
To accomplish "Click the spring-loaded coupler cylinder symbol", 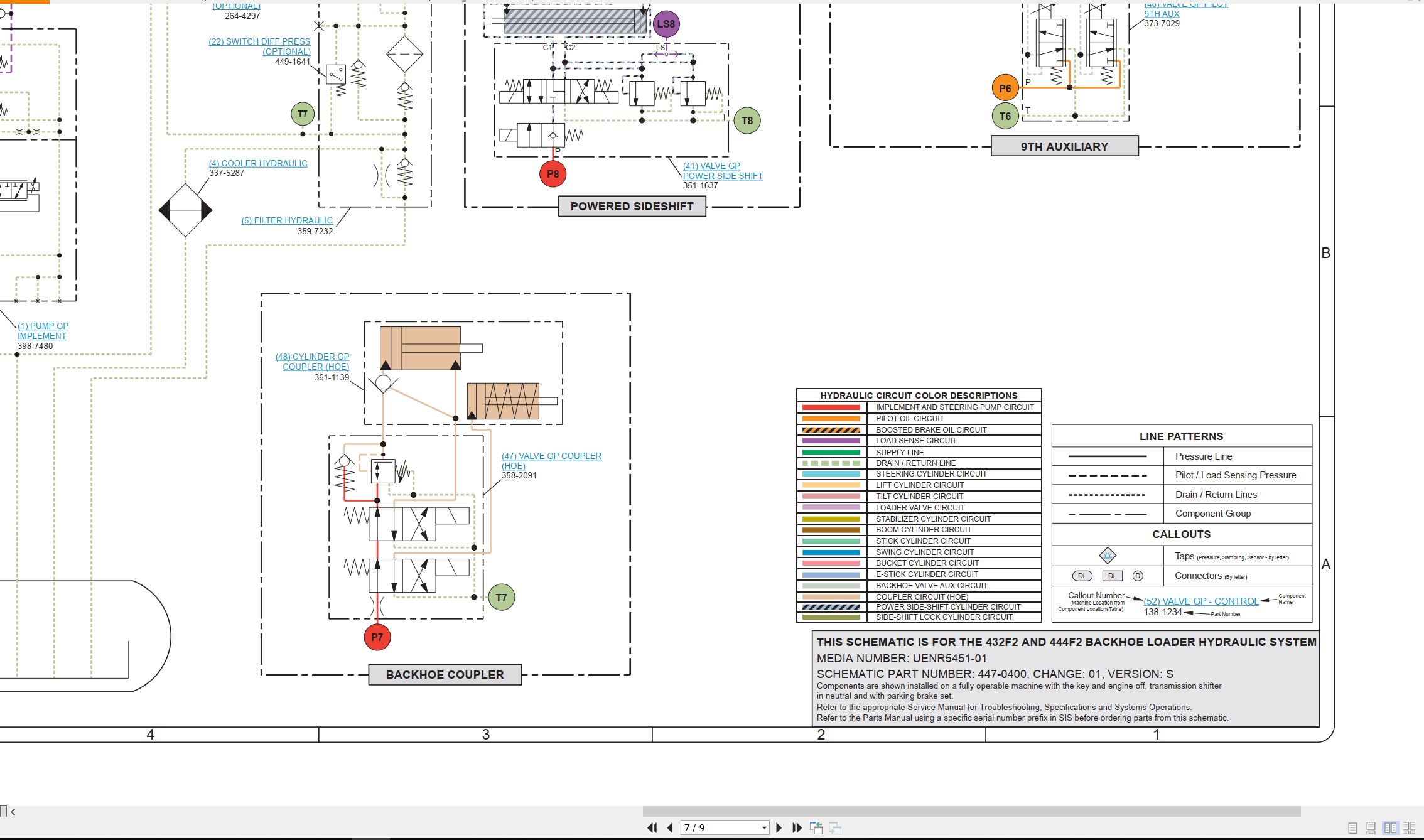I will [x=512, y=401].
